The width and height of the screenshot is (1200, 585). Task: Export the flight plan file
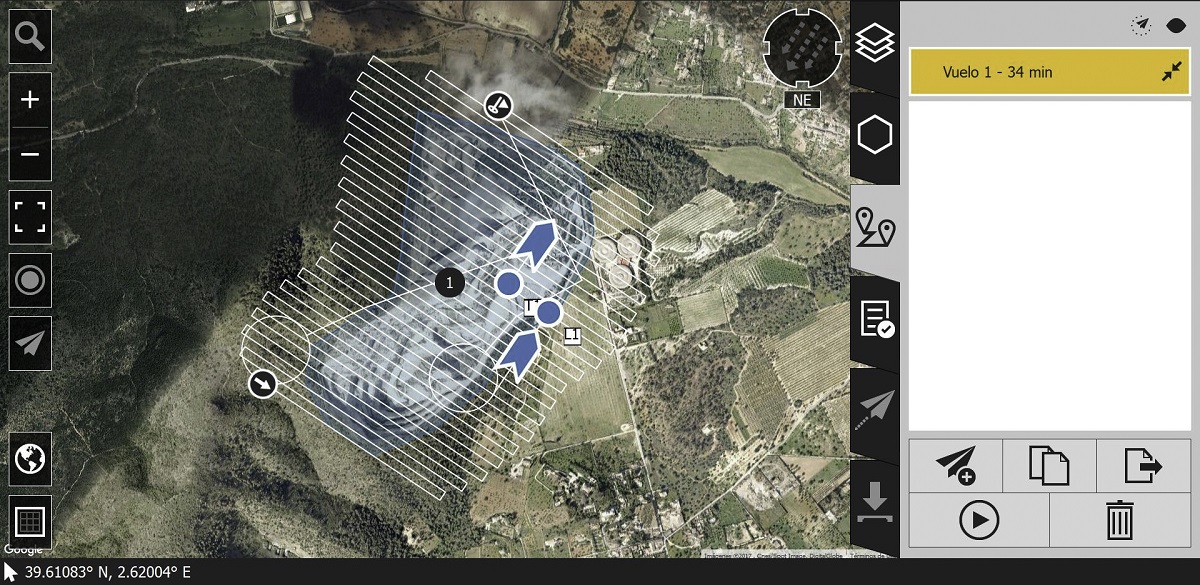[x=1143, y=466]
